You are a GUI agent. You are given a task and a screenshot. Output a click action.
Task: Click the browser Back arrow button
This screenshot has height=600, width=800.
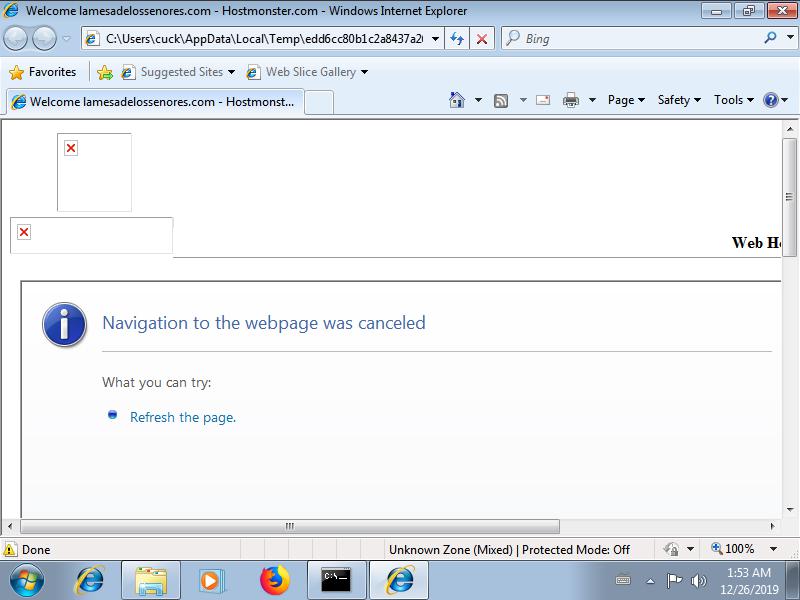pos(15,39)
